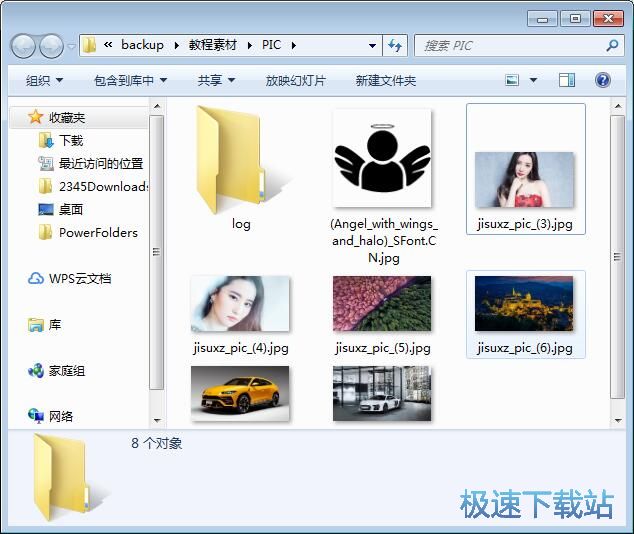Toggle the preview pane icon

[567, 80]
